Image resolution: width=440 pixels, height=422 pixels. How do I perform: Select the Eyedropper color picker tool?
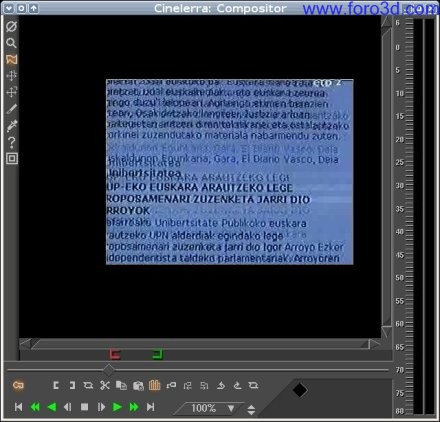[11, 126]
